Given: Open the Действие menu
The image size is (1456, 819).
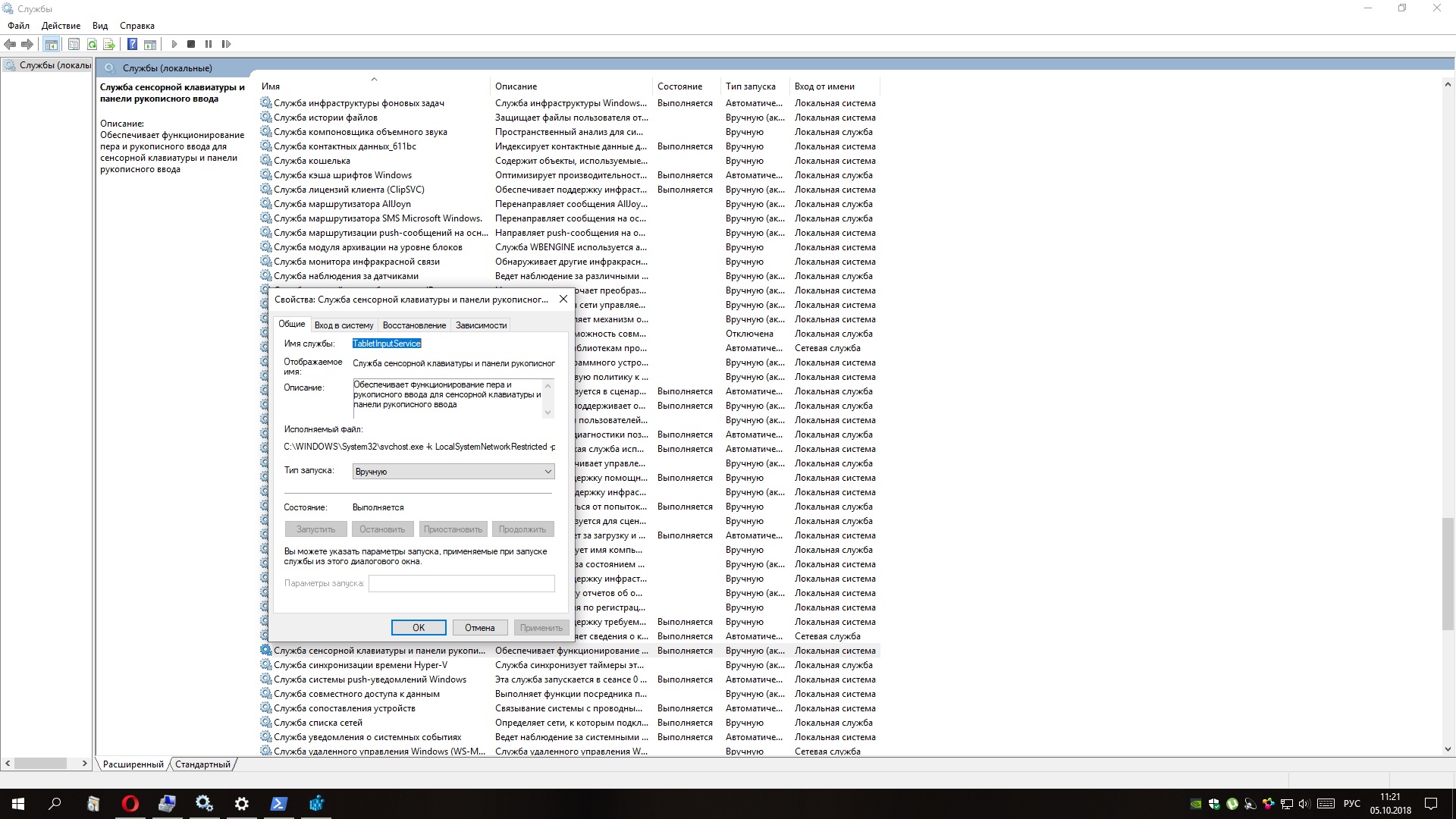Looking at the screenshot, I should click(x=61, y=26).
